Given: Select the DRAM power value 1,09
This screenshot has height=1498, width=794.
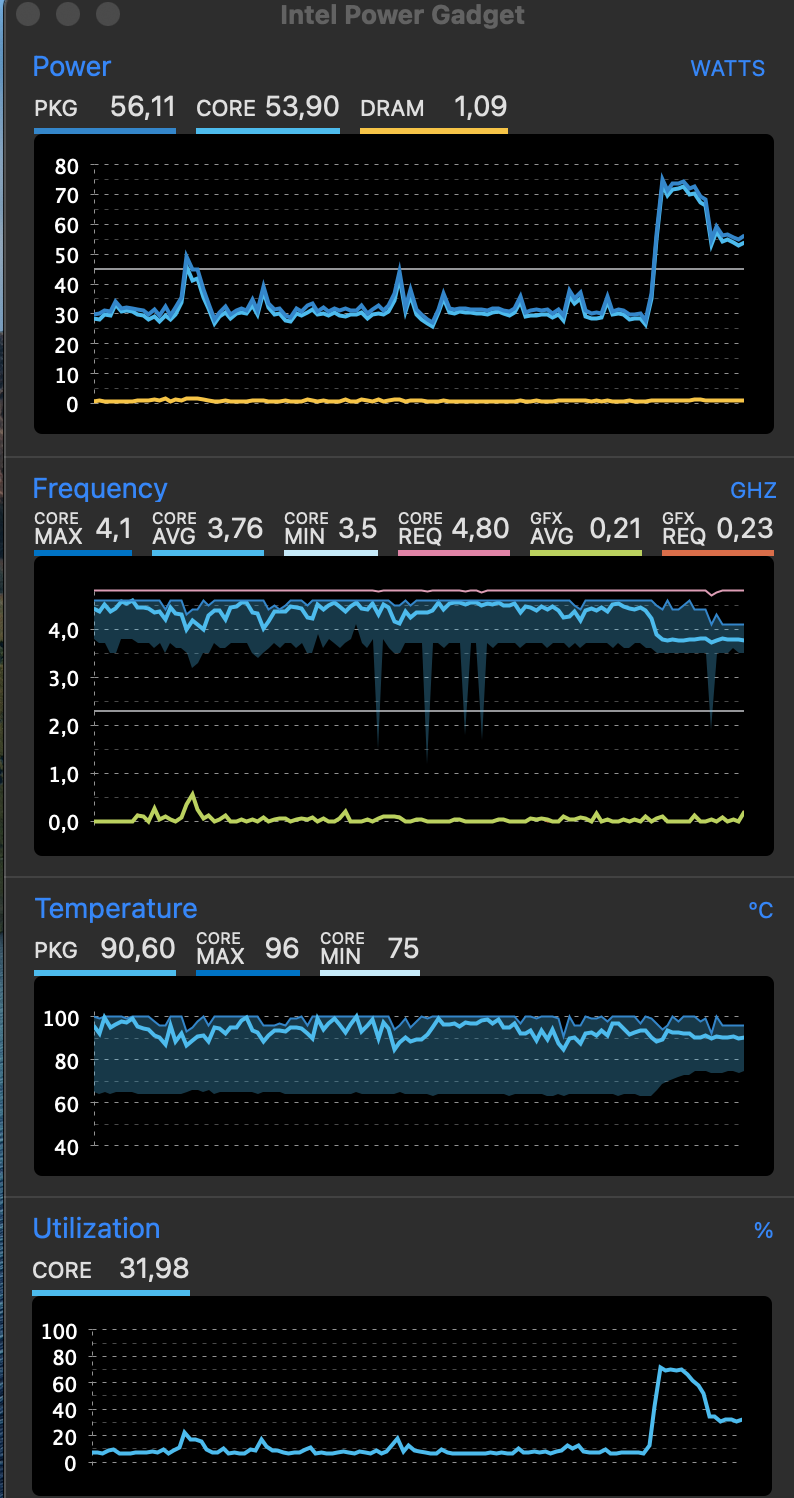Looking at the screenshot, I should [481, 107].
